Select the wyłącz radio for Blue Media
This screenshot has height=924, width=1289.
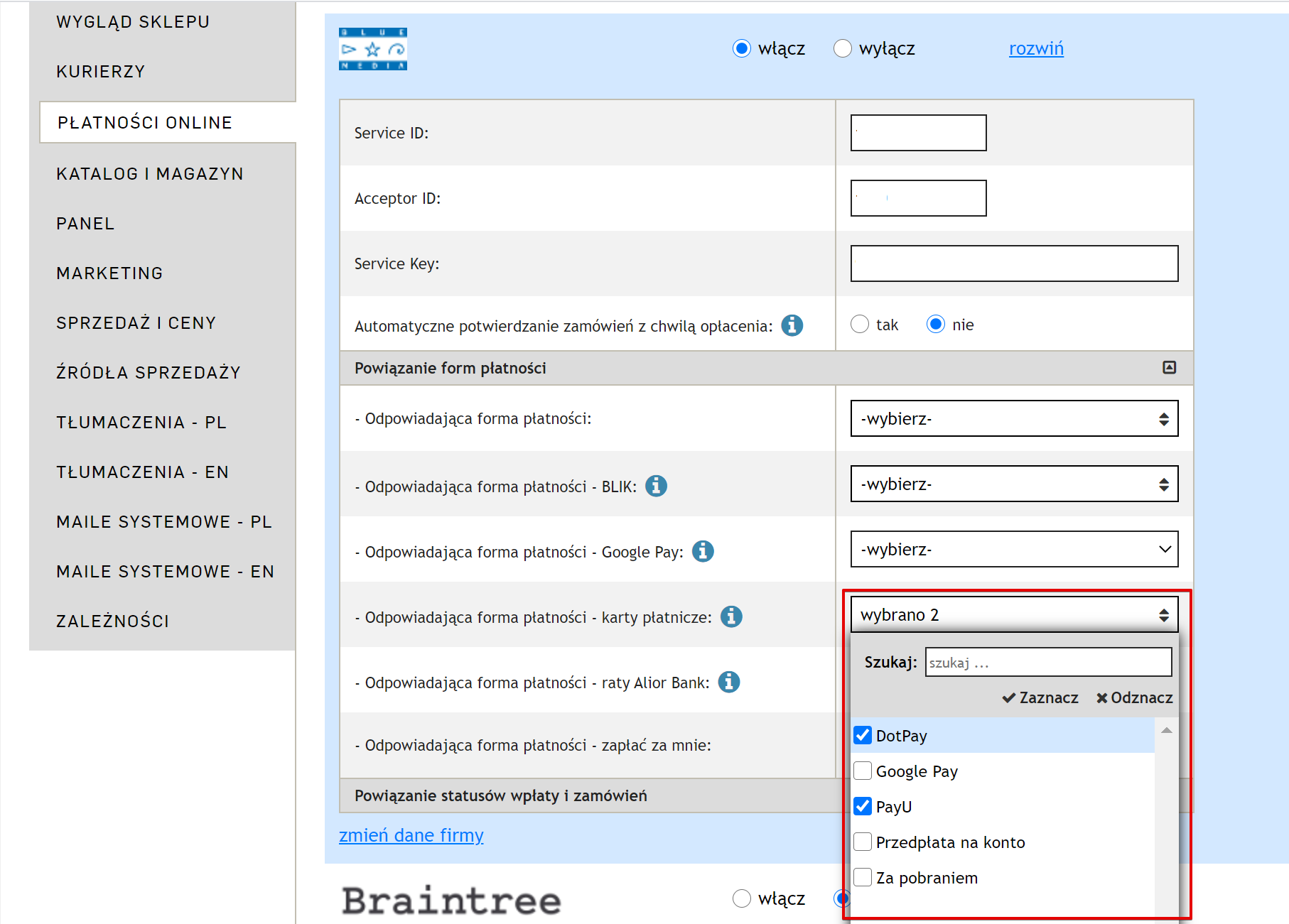point(843,48)
